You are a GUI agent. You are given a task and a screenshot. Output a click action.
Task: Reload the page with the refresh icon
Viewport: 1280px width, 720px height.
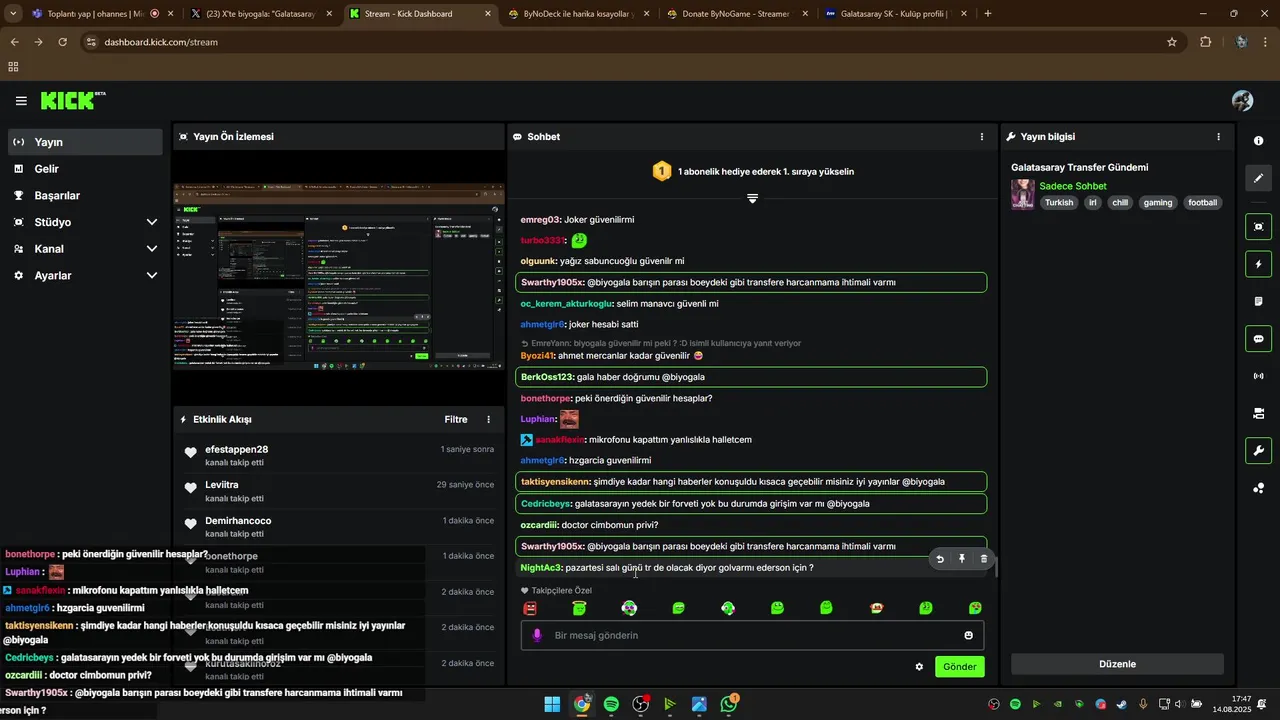pos(62,42)
